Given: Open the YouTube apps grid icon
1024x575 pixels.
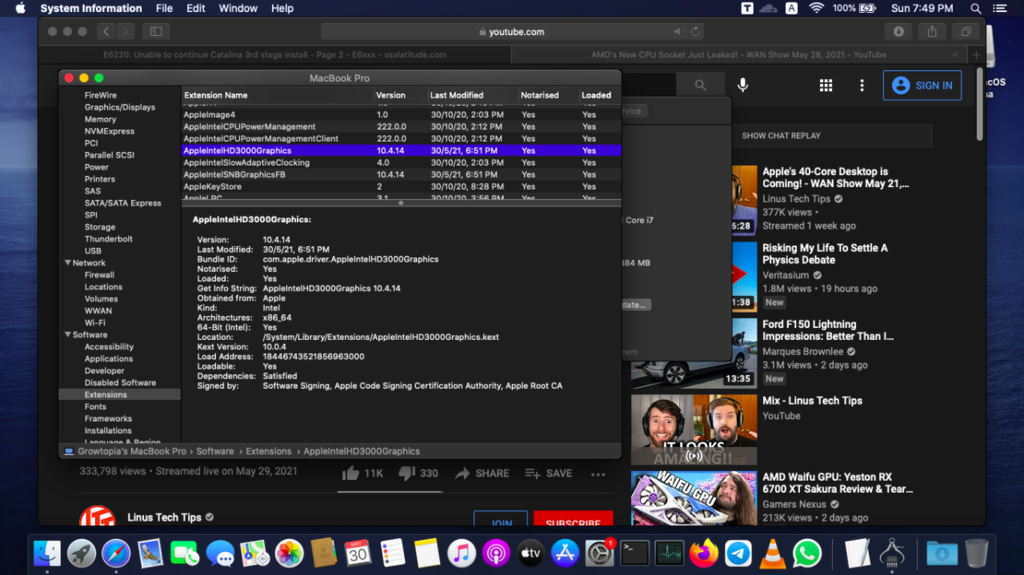Looking at the screenshot, I should [826, 86].
